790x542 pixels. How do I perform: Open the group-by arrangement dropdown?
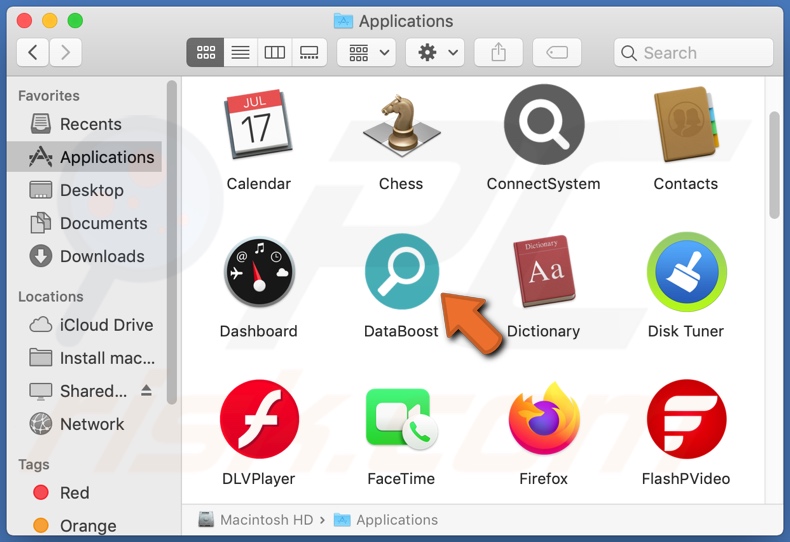[x=367, y=52]
